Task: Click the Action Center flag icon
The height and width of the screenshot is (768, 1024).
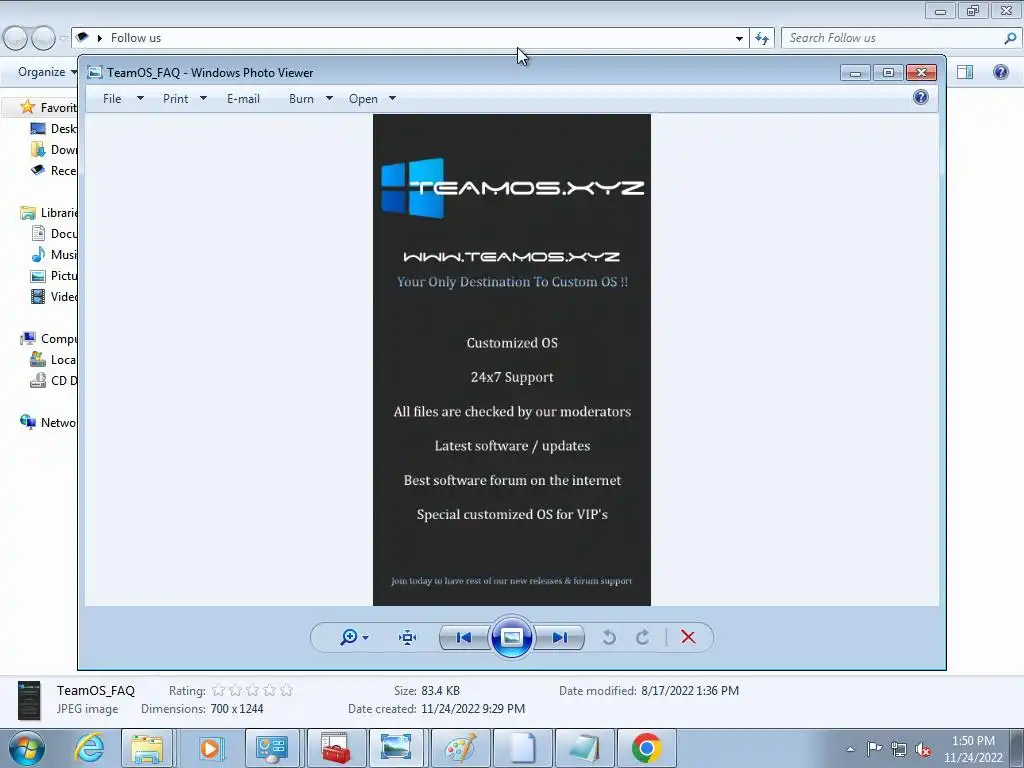Action: [874, 749]
